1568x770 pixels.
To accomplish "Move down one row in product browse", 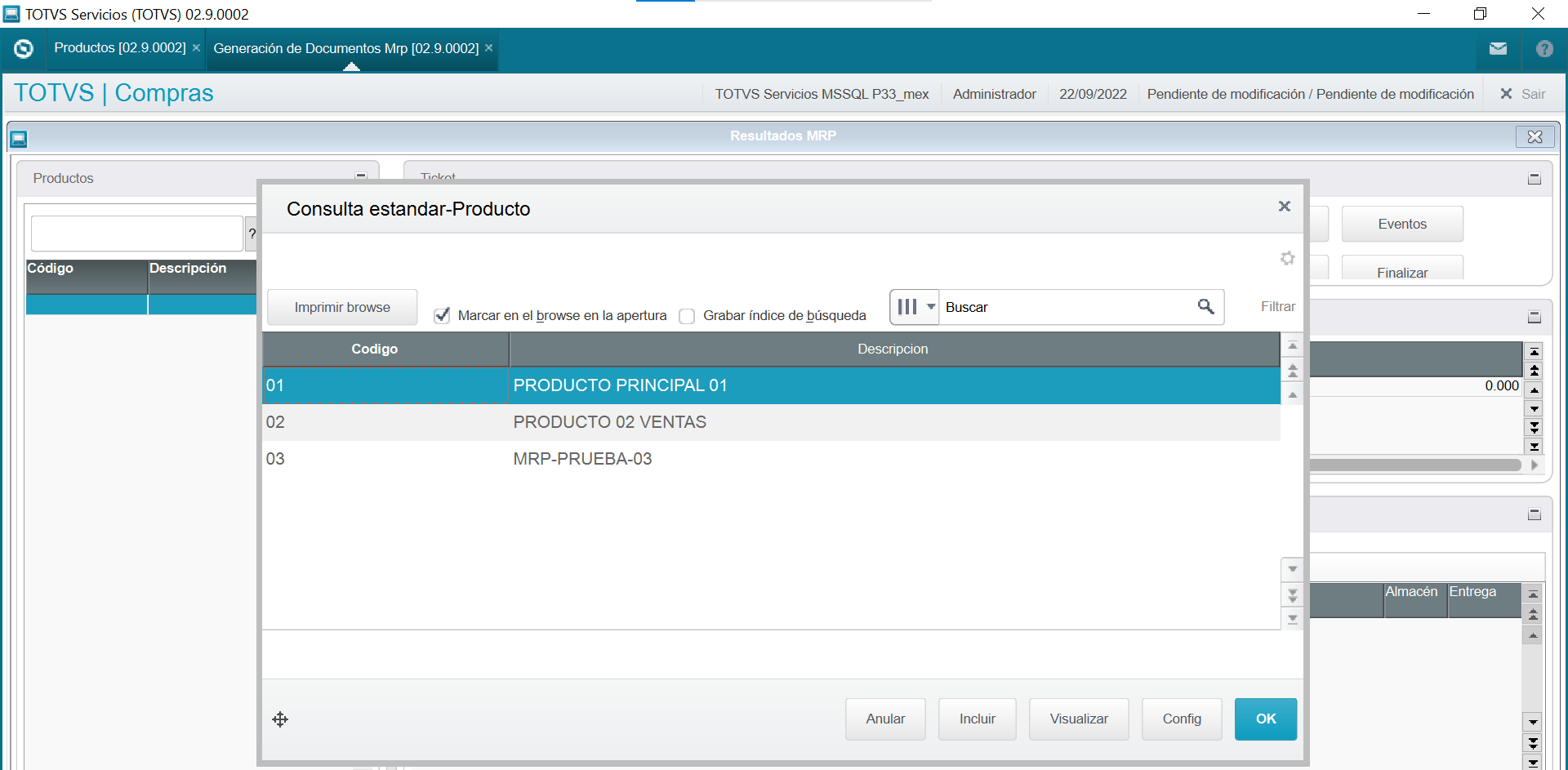I will tap(1293, 569).
